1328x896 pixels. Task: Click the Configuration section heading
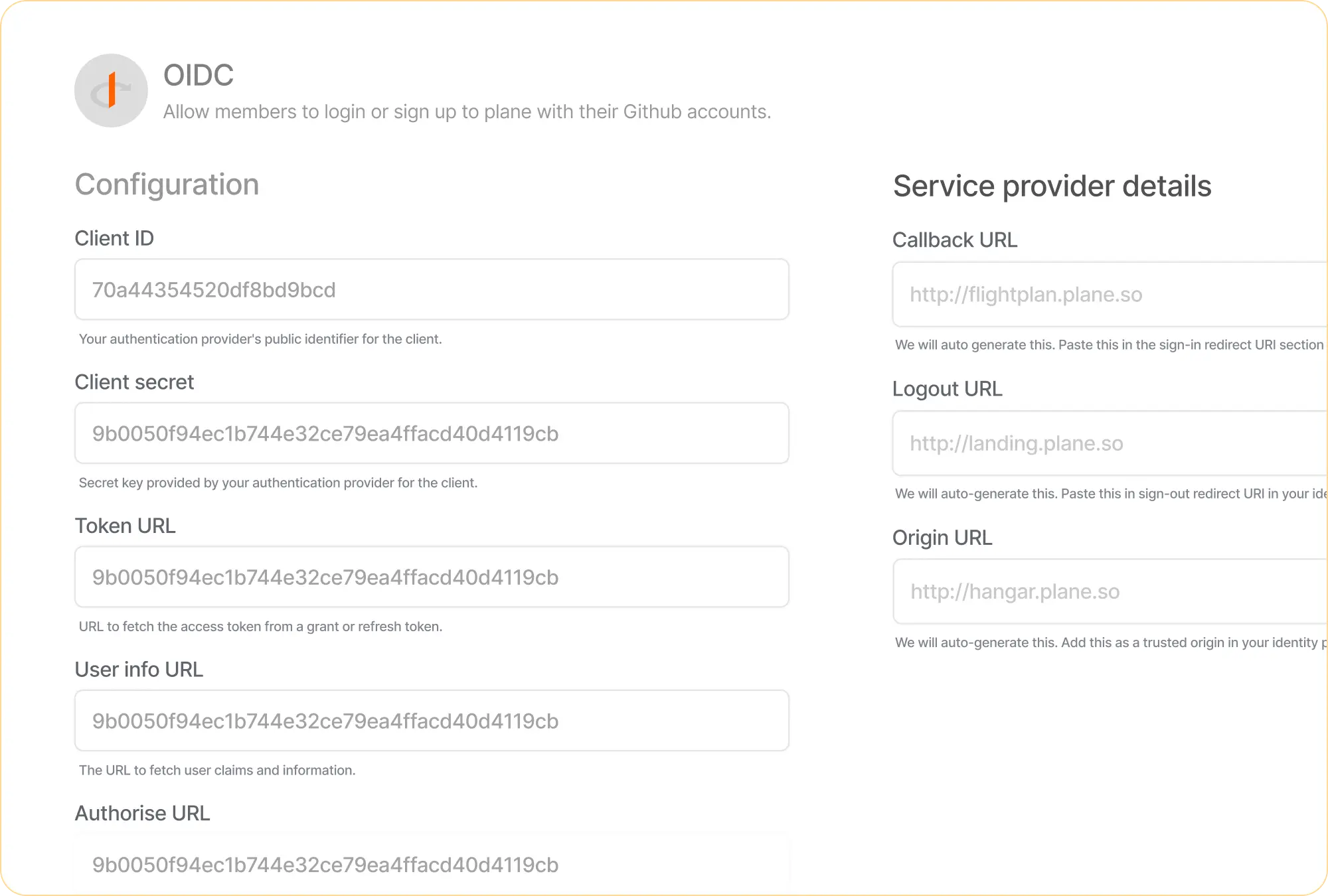pos(167,185)
